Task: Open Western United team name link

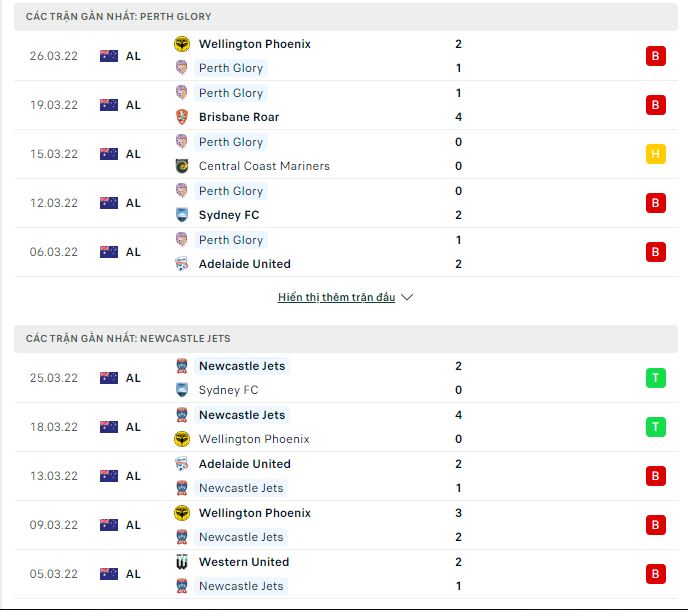Action: tap(243, 562)
